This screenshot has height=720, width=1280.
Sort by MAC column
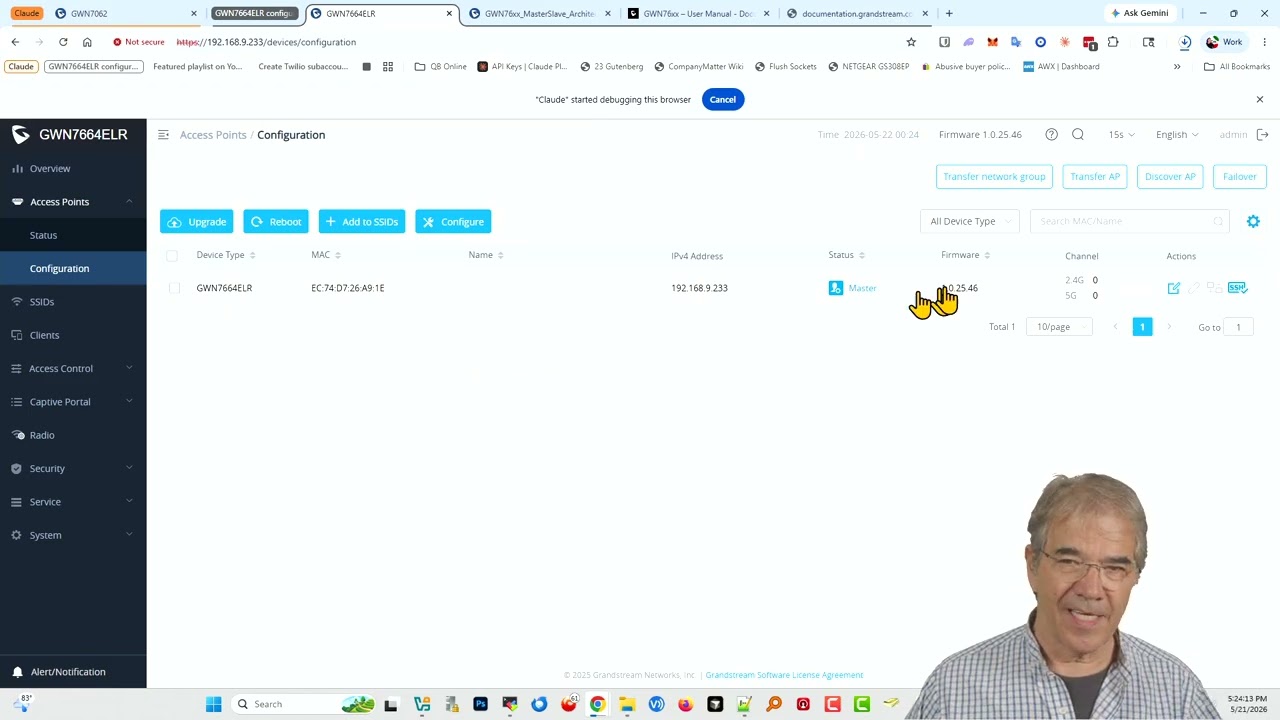point(338,255)
